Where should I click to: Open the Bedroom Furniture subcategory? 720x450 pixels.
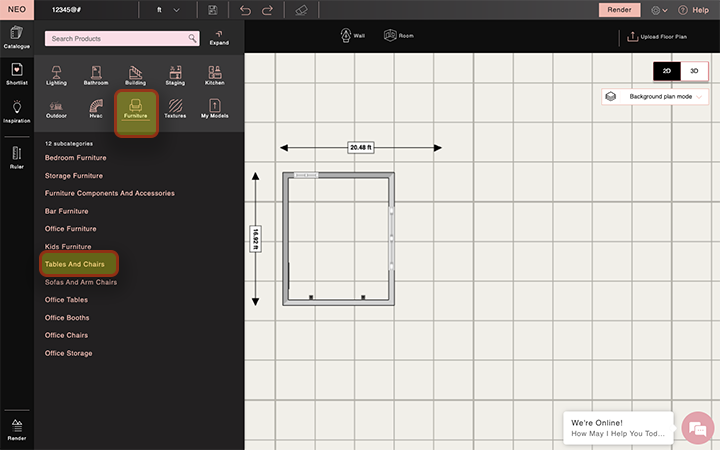(x=75, y=158)
